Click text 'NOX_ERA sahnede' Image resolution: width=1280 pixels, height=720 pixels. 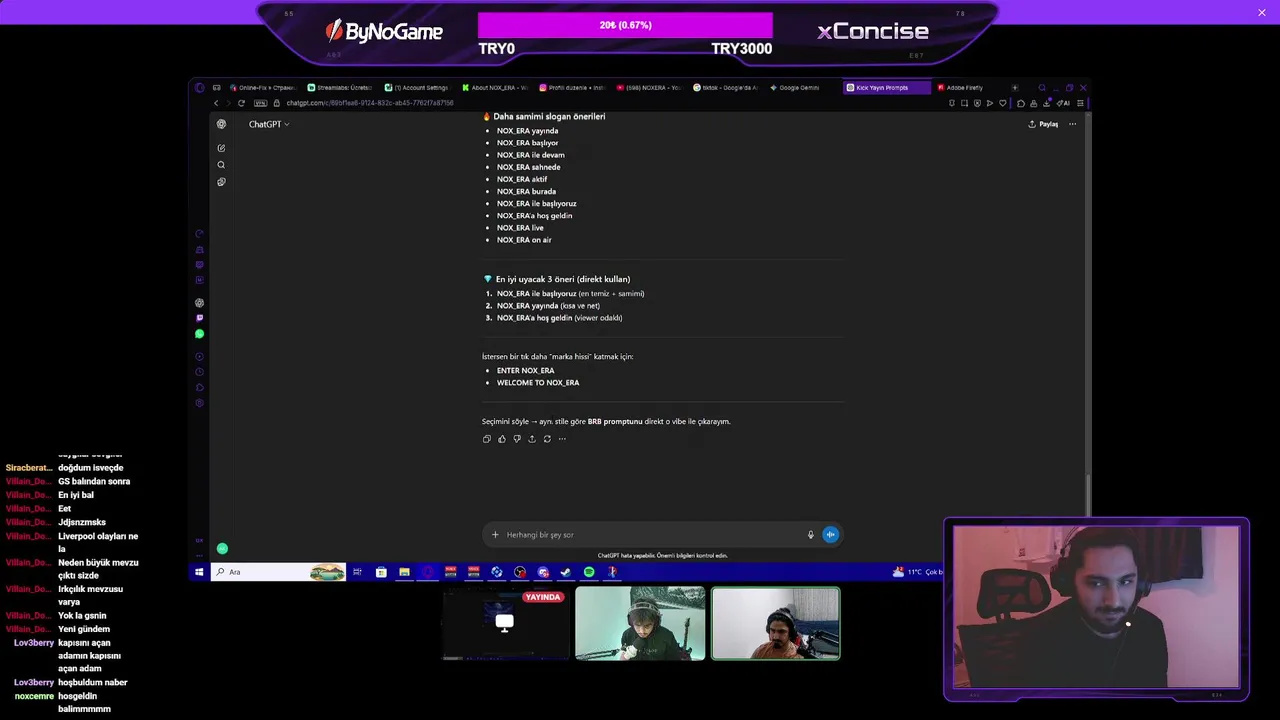(529, 167)
